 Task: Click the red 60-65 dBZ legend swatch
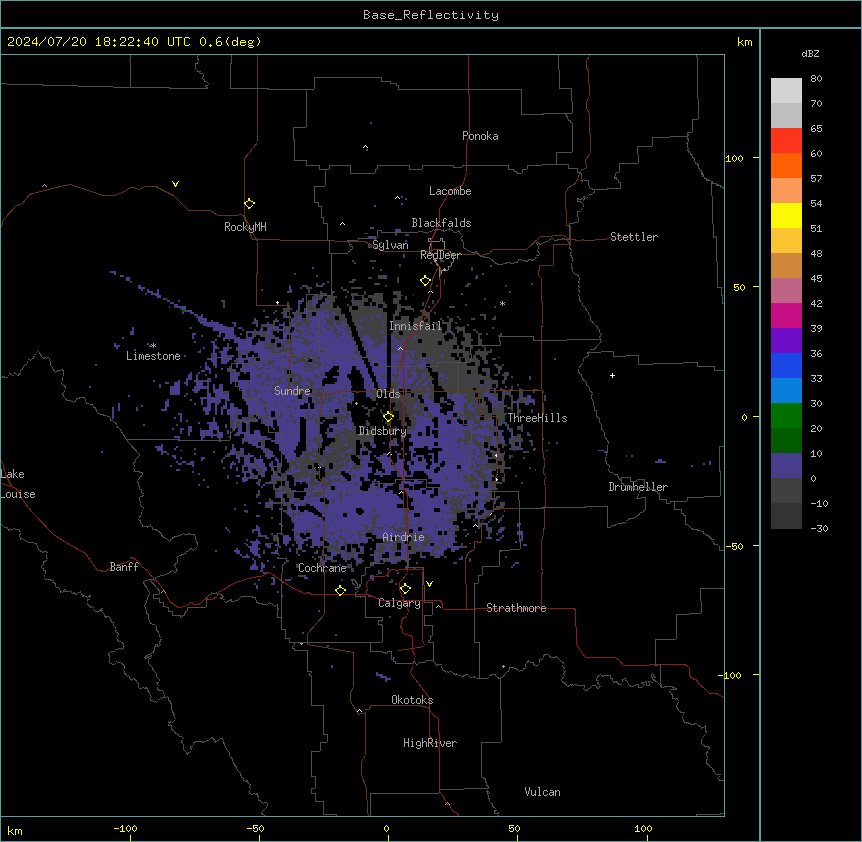point(786,141)
